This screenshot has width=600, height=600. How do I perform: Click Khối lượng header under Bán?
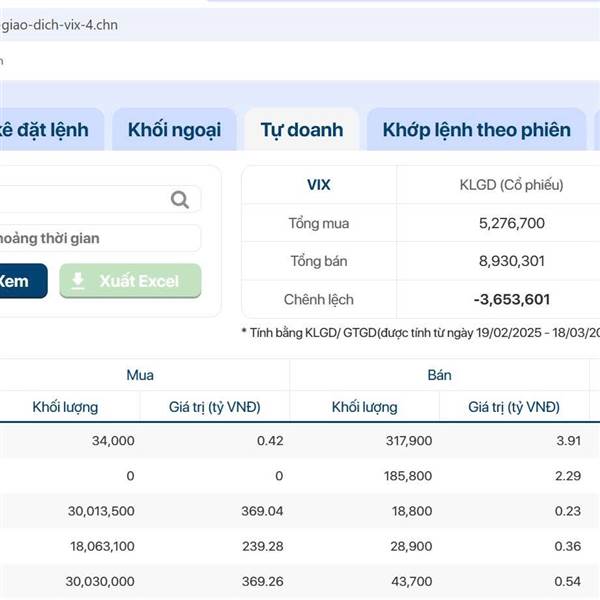[364, 407]
